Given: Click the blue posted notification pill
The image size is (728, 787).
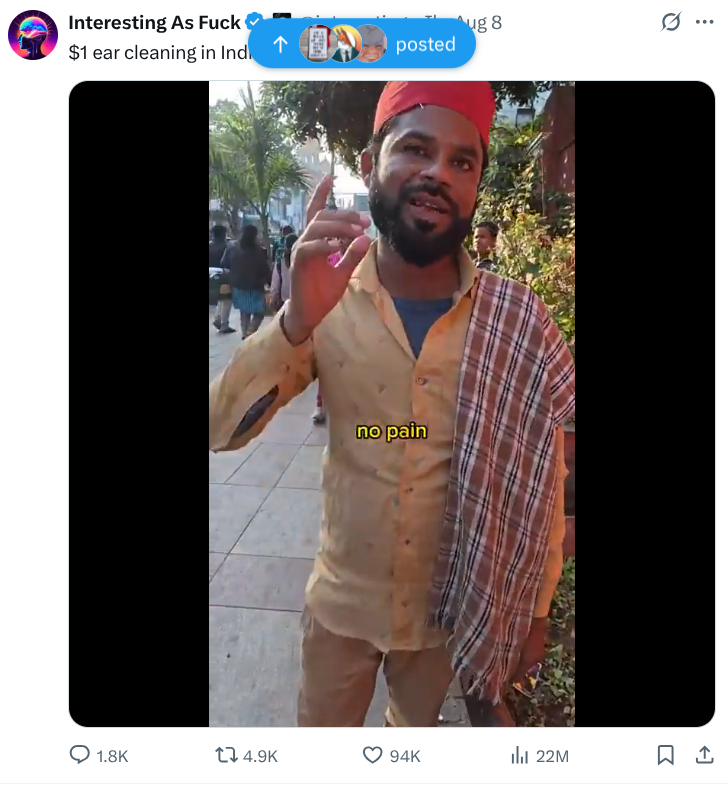Looking at the screenshot, I should coord(362,44).
